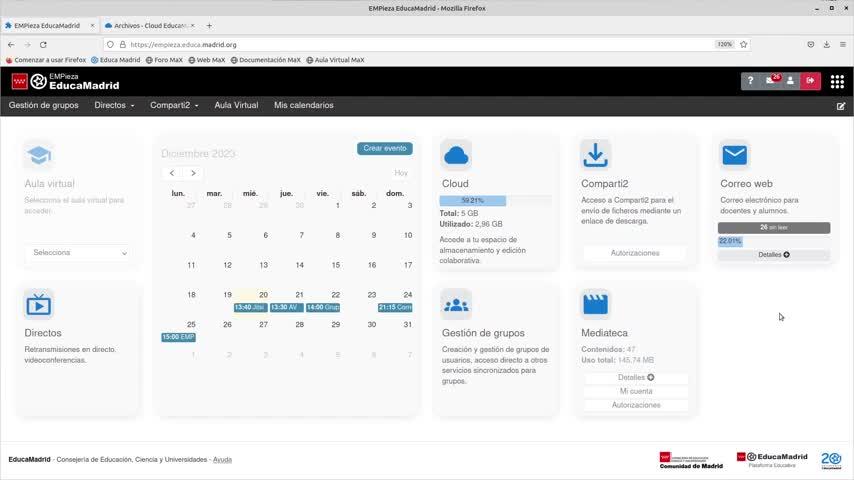Bookmark this page with star icon
The image size is (854, 480).
(743, 45)
